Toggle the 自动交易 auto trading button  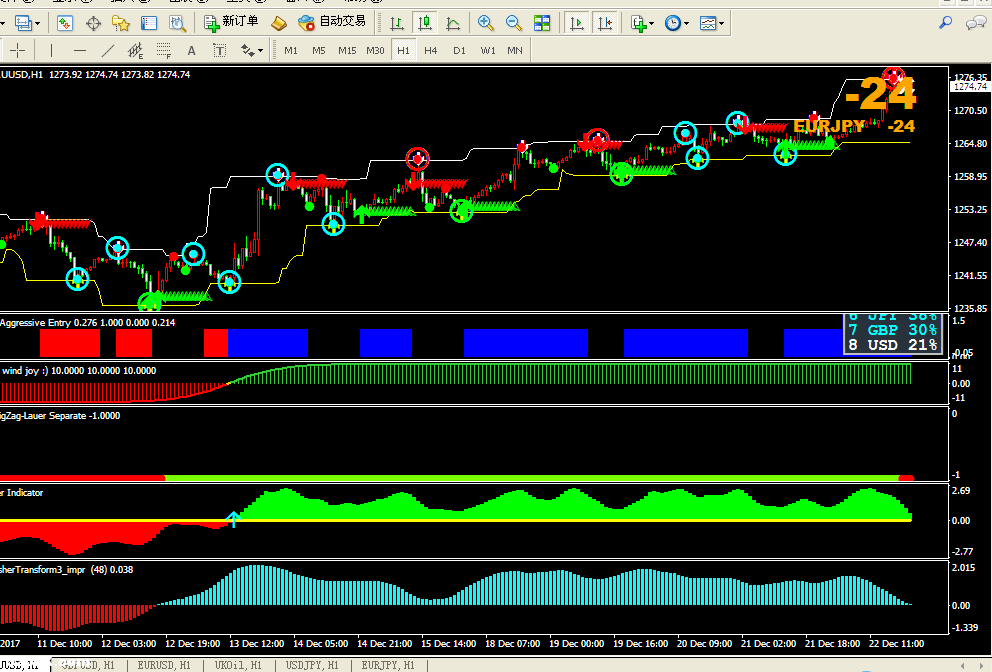(332, 23)
